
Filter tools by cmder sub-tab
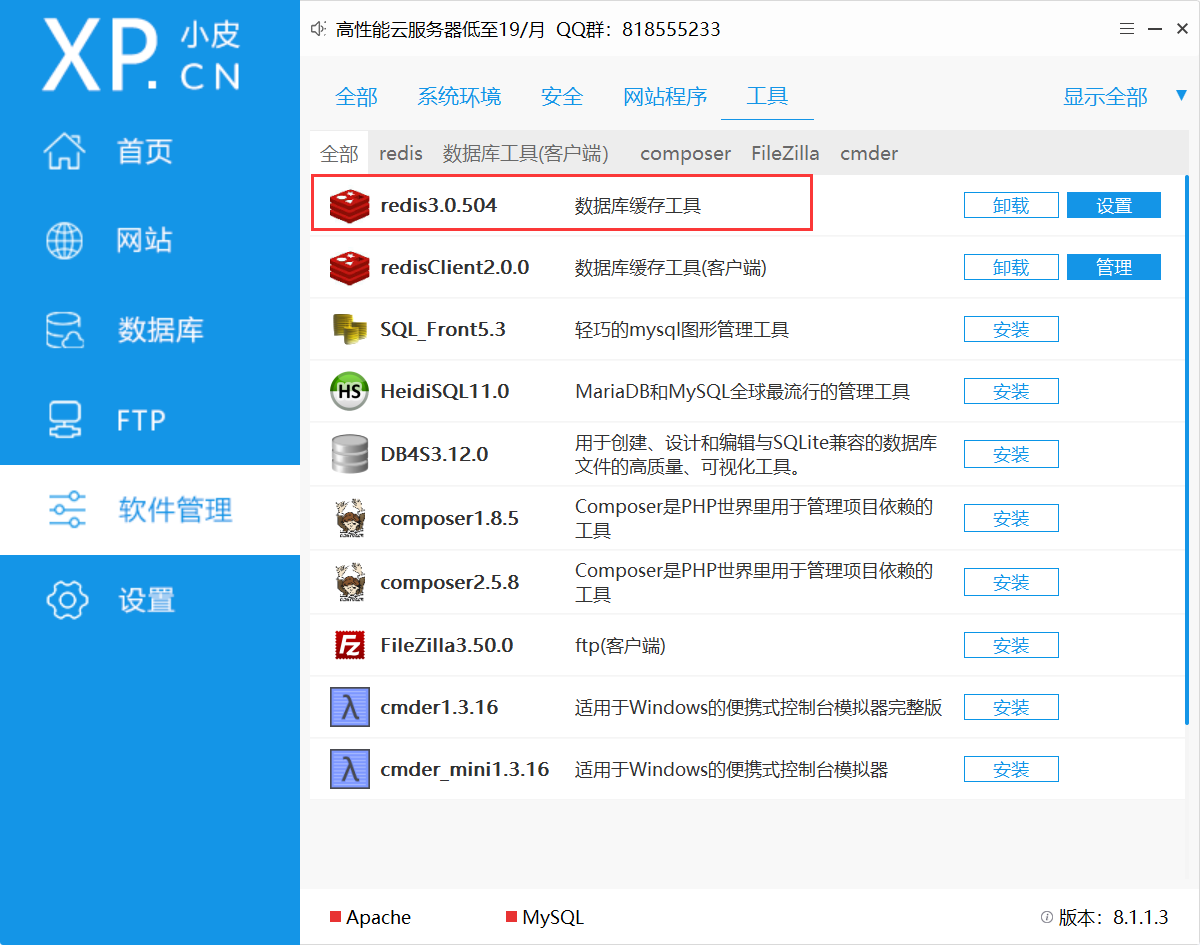tap(869, 153)
